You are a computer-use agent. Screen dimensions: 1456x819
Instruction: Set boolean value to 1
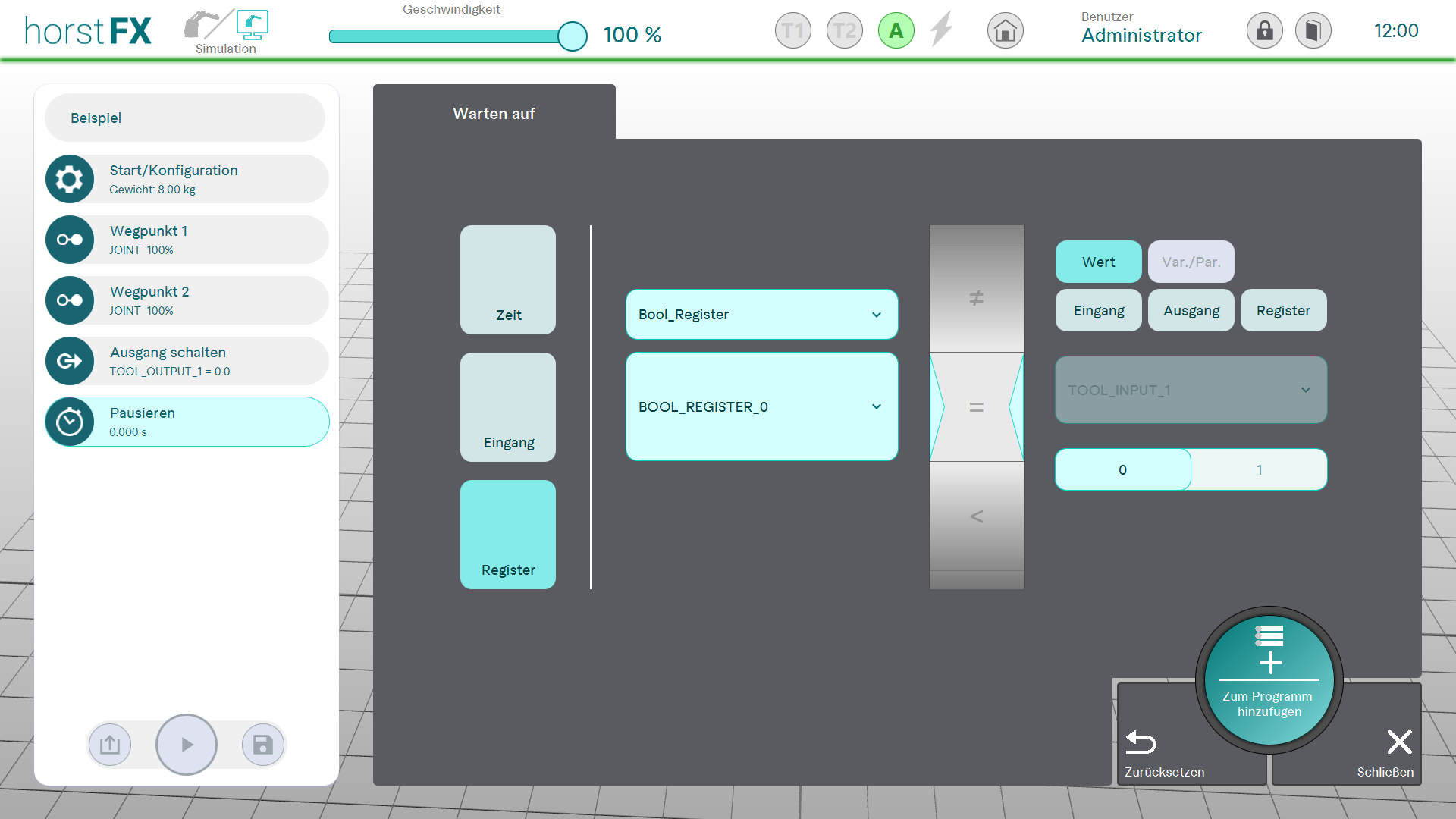(1259, 469)
